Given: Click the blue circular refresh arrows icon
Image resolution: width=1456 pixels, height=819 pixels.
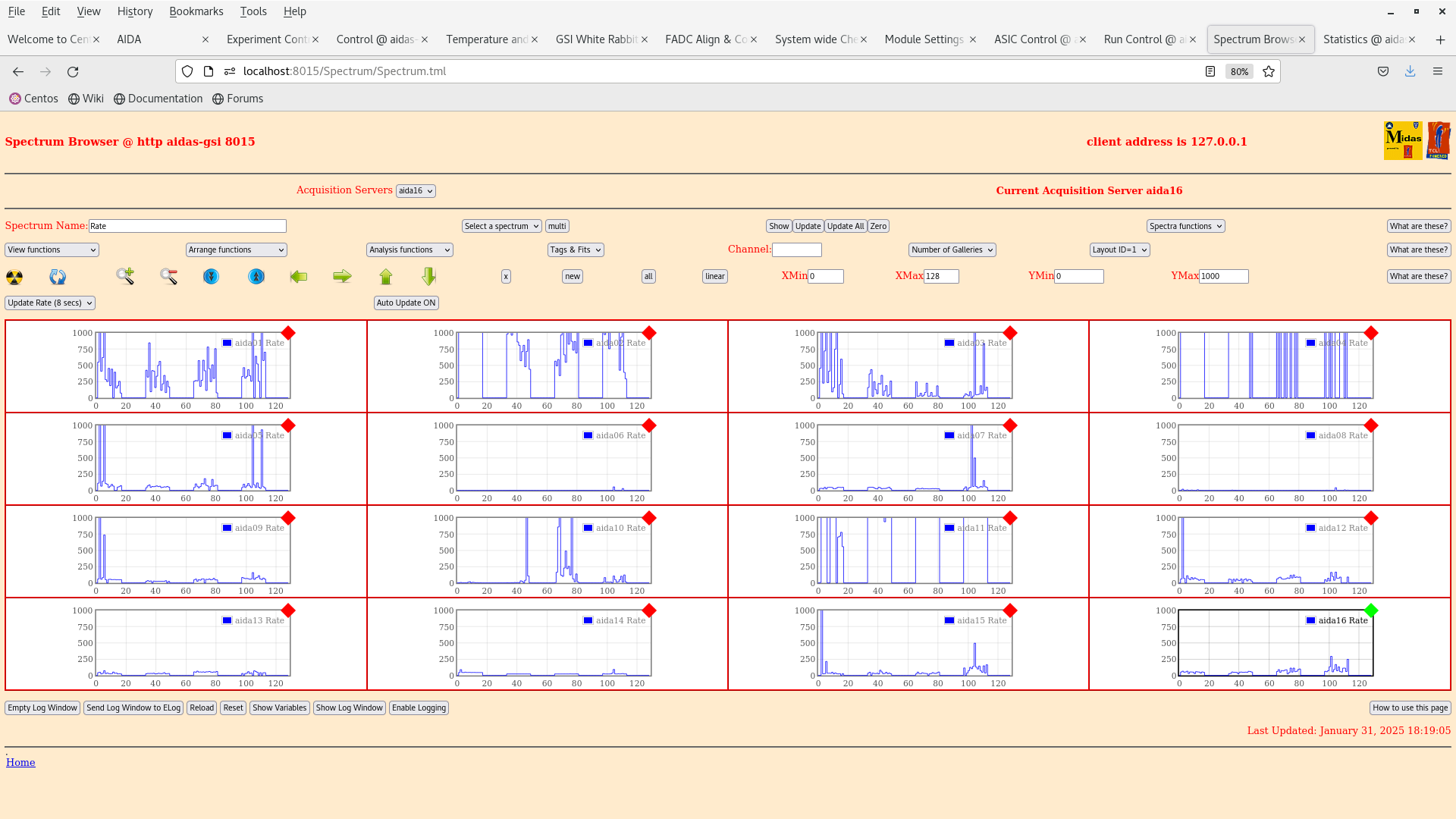Looking at the screenshot, I should click(58, 277).
